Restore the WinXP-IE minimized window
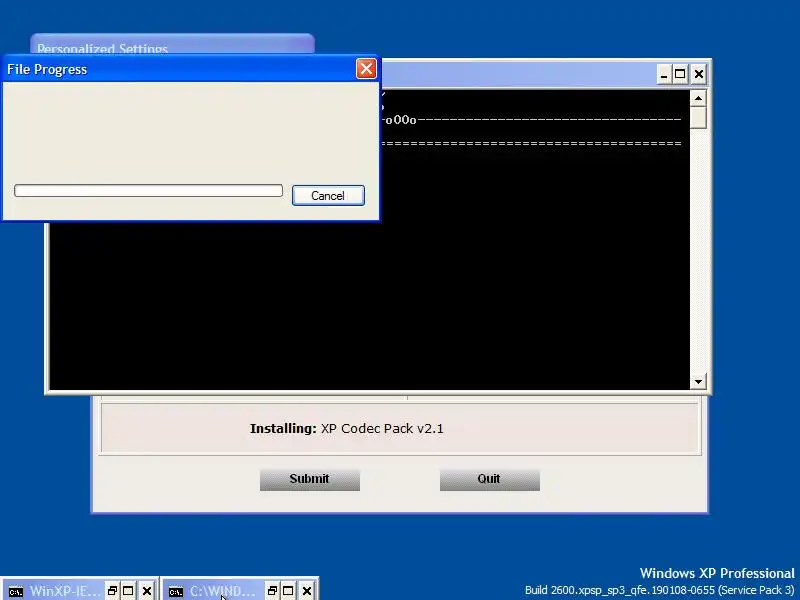The image size is (800, 600). point(113,591)
